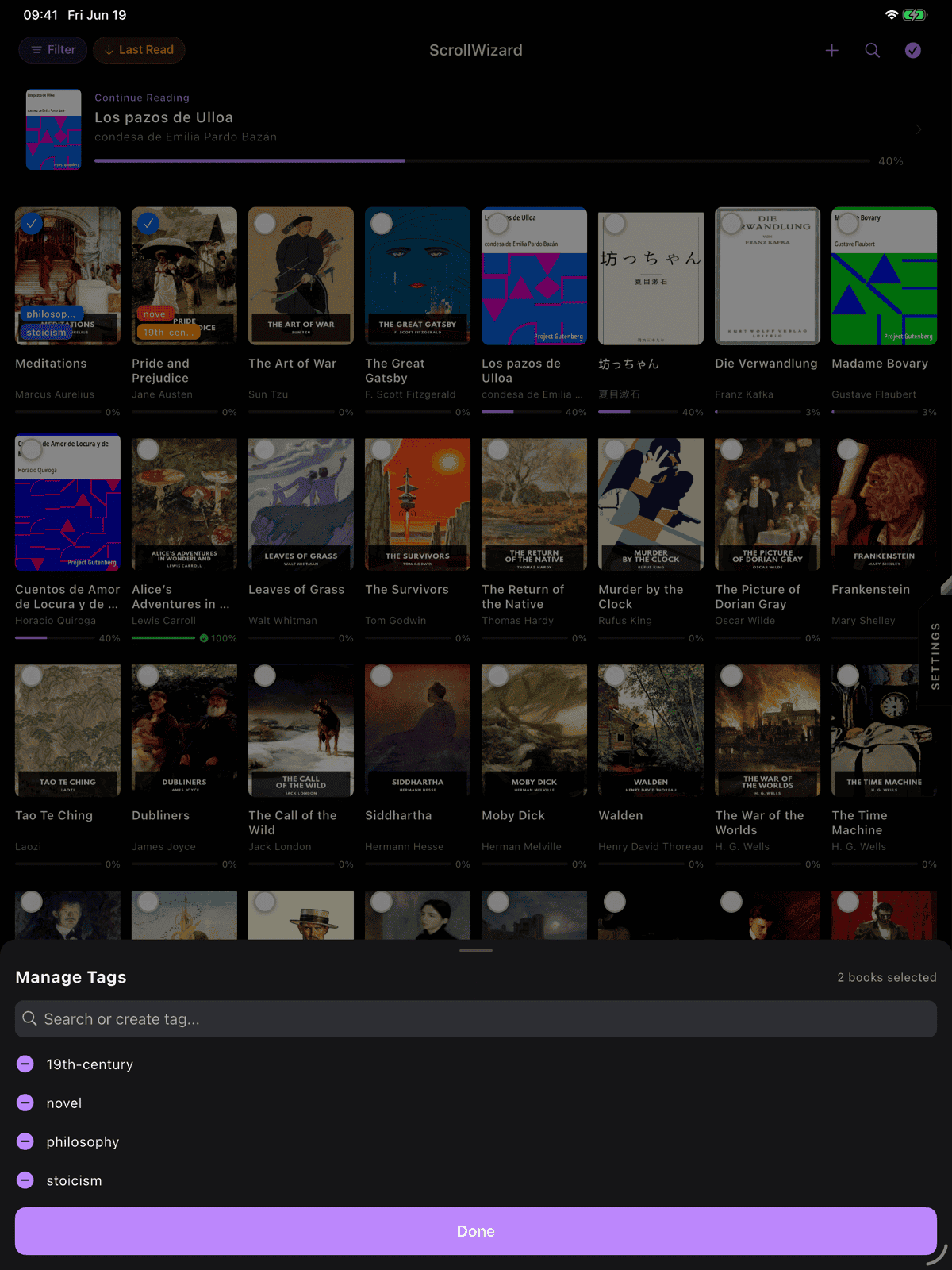Image resolution: width=952 pixels, height=1270 pixels.
Task: Click the Los pazos de Ulloa progress bar
Action: tap(482, 161)
